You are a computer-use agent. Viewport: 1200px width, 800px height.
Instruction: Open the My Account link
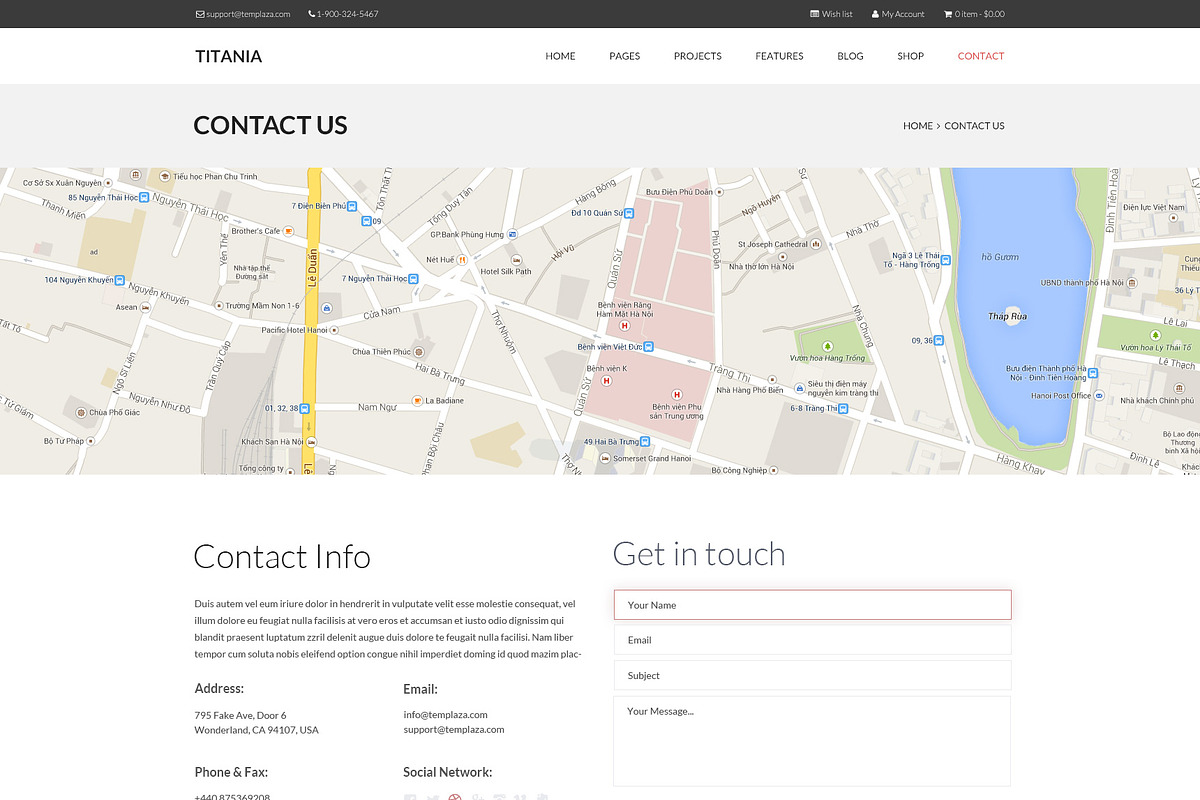click(903, 14)
